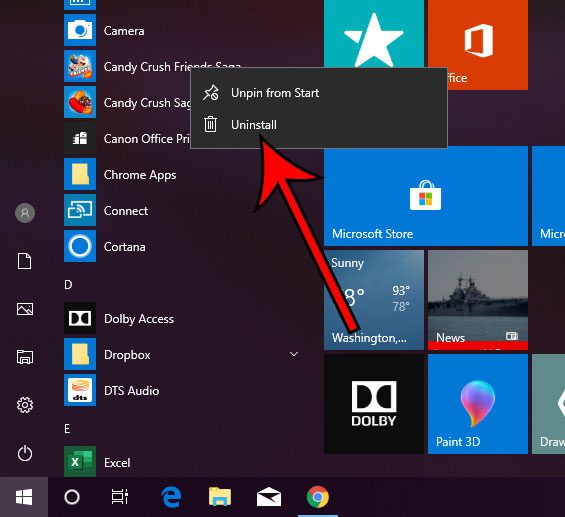
Task: Open the Dropbox folder icon
Action: click(80, 355)
